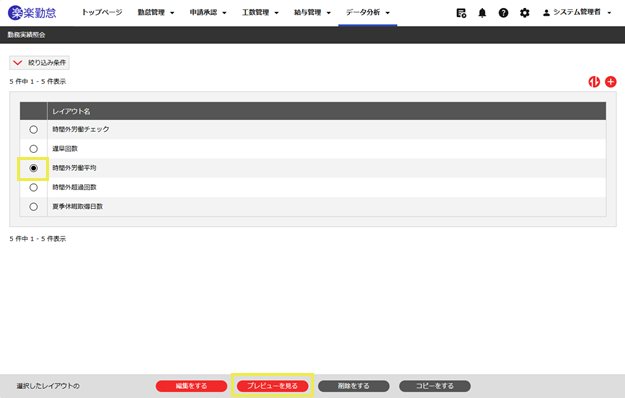This screenshot has width=625, height=398.
Task: Click the 楽楽勤怠 logo
Action: pos(32,13)
